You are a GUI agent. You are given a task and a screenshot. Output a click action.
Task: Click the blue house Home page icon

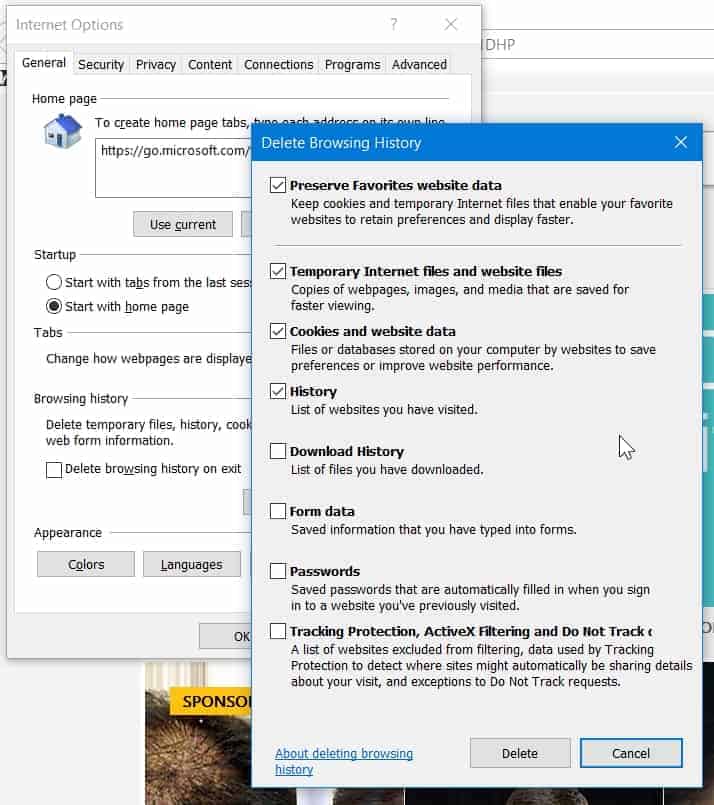coord(62,131)
